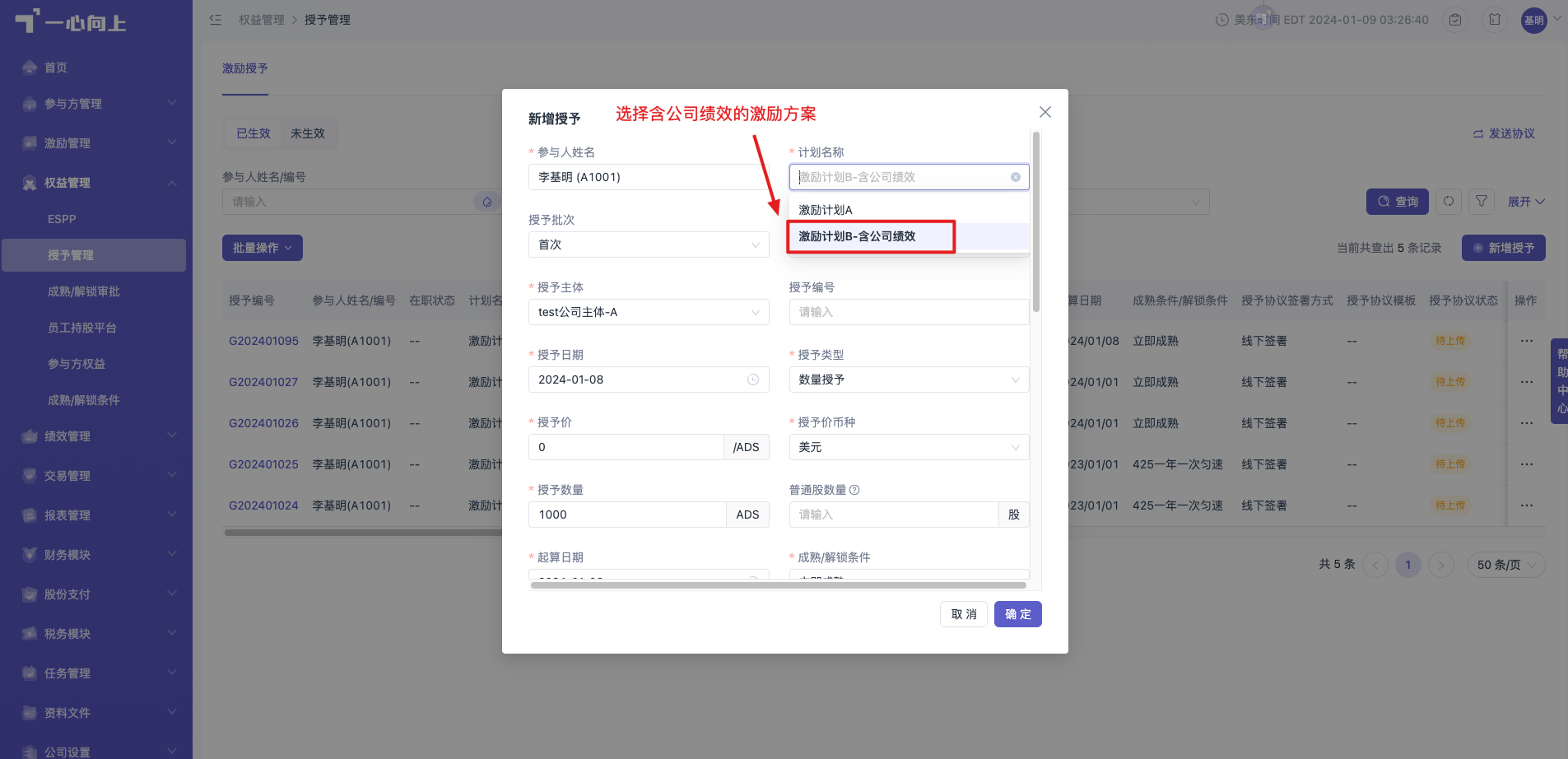Click the search icon in 参与人姓名/编号 field
This screenshot has width=1568, height=759.
click(487, 202)
